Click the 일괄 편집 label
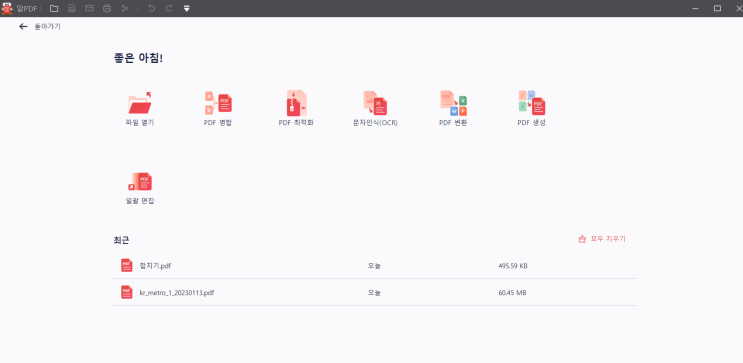Image resolution: width=743 pixels, height=363 pixels. pos(140,201)
